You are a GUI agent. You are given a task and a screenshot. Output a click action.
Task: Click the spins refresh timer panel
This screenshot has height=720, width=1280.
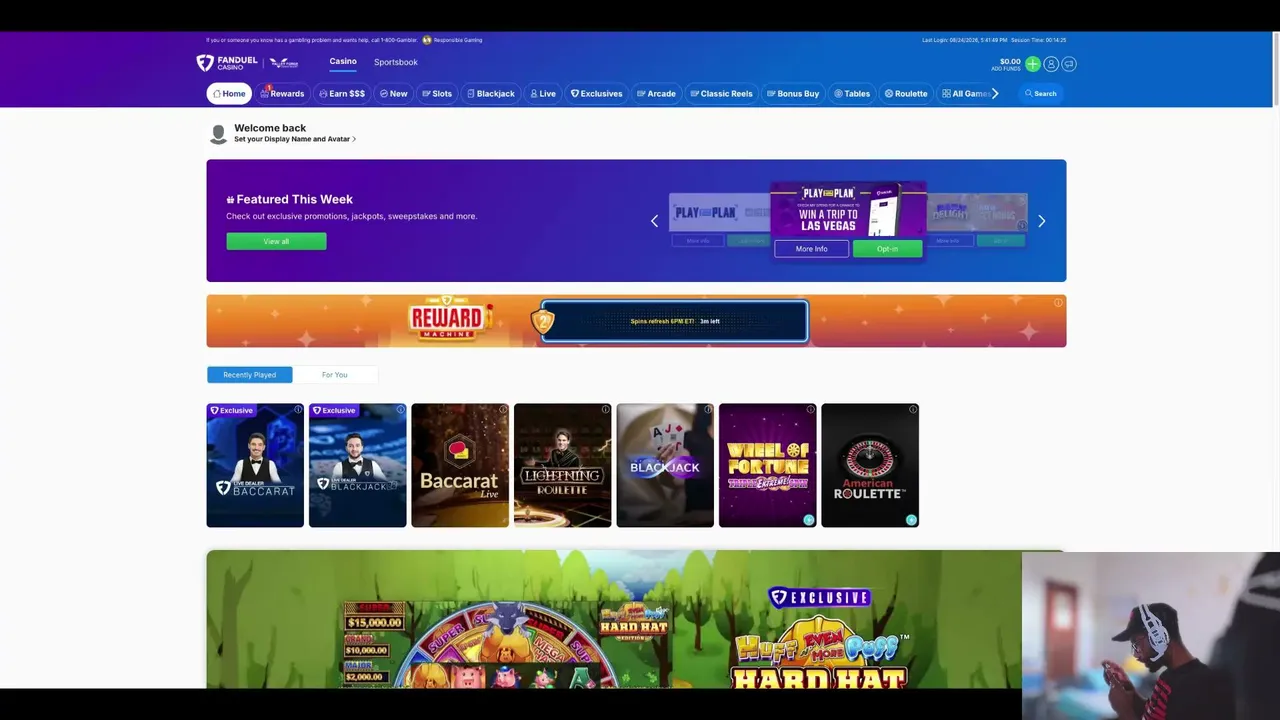coord(674,321)
